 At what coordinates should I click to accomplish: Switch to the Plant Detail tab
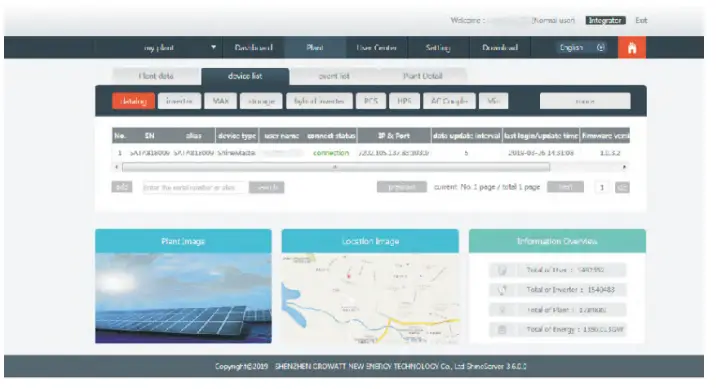coord(422,76)
